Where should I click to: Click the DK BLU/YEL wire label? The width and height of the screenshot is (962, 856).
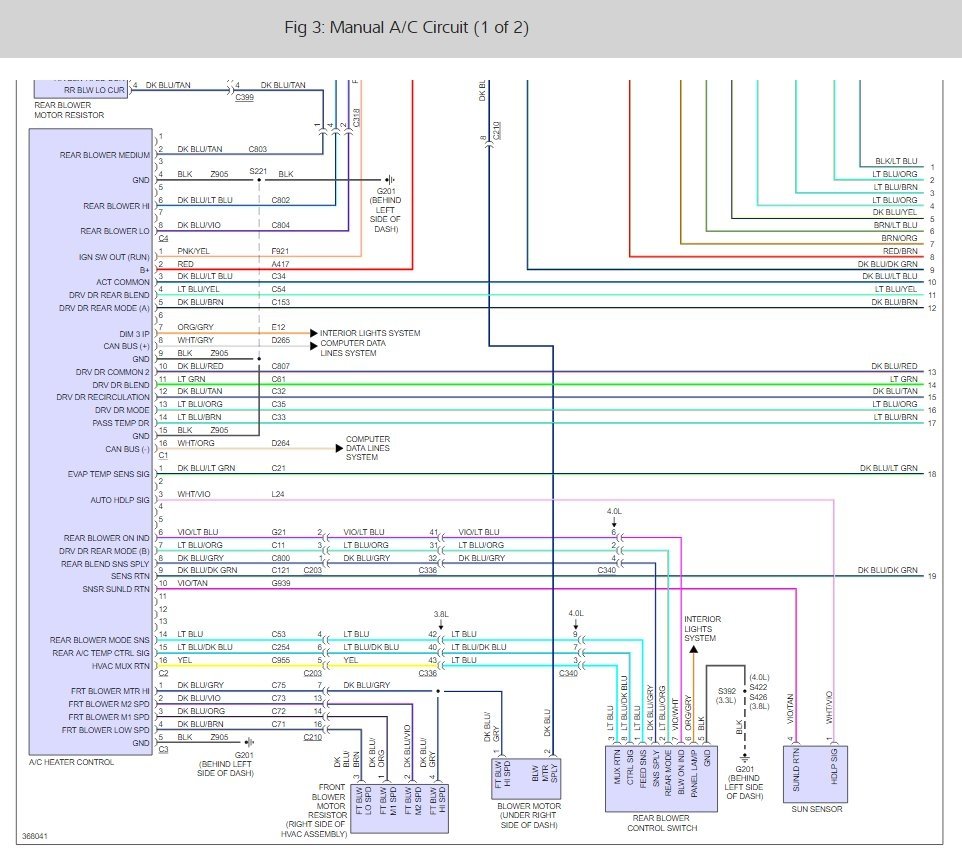point(895,212)
